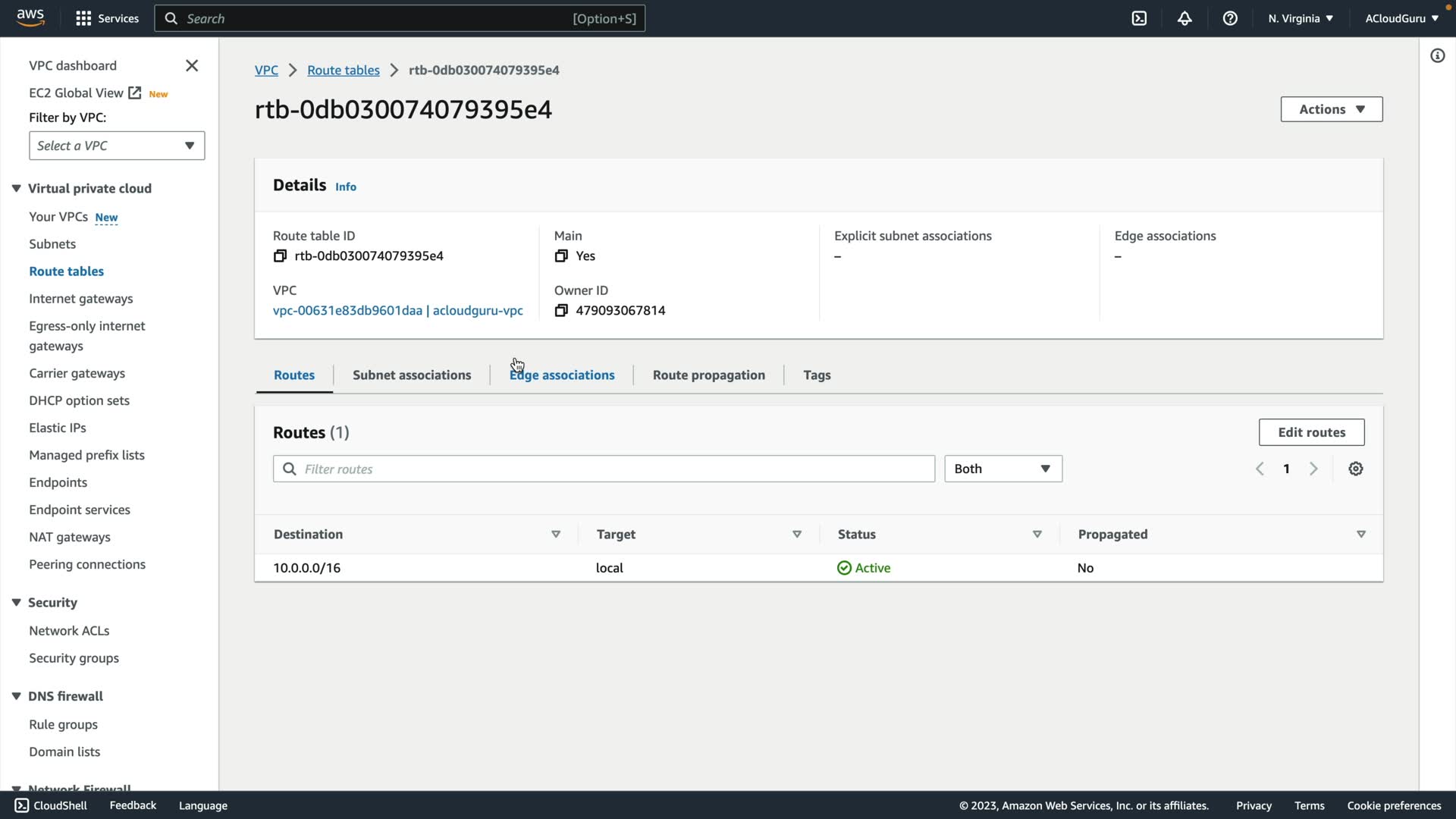Switch to the Subnet associations tab
Image resolution: width=1456 pixels, height=819 pixels.
coord(412,375)
